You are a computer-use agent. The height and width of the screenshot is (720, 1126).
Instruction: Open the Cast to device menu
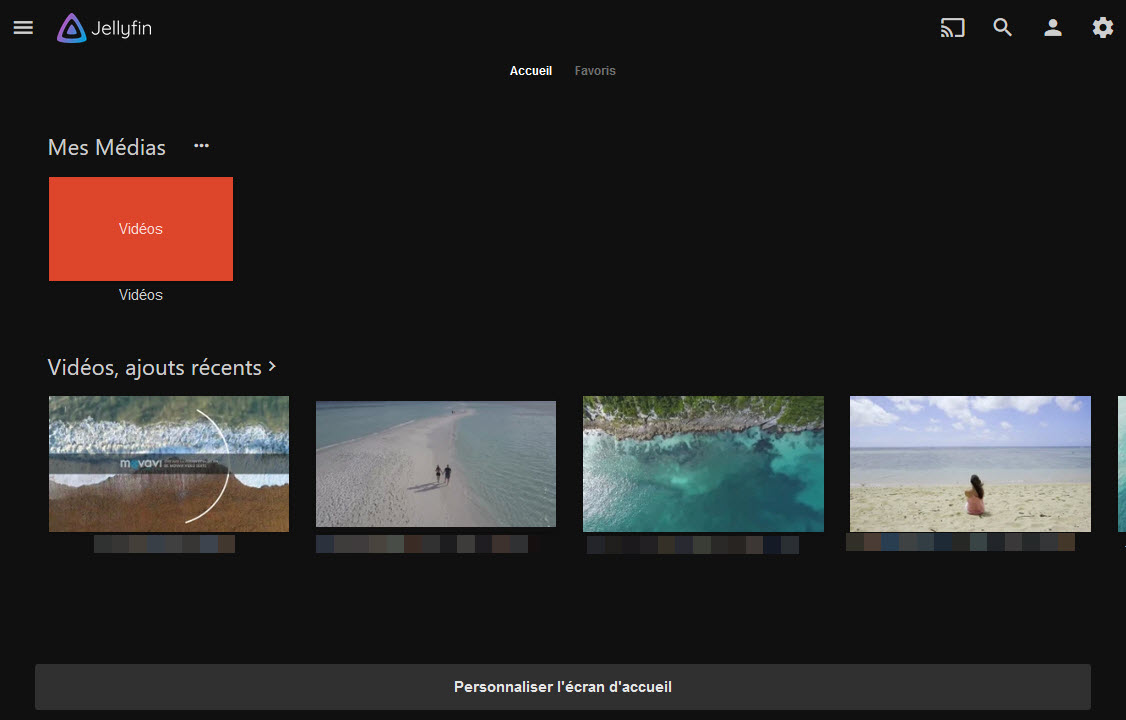[x=952, y=28]
